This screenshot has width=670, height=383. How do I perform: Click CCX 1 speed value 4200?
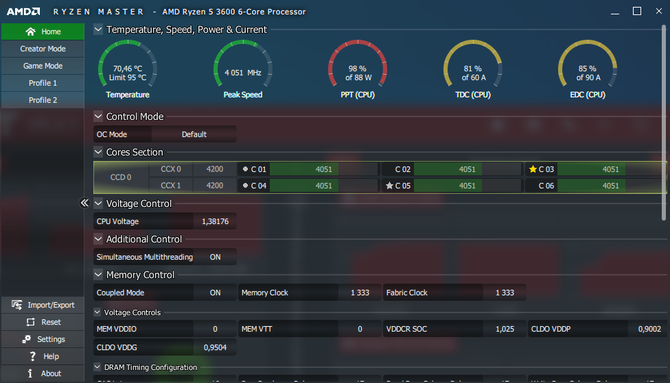(x=215, y=186)
